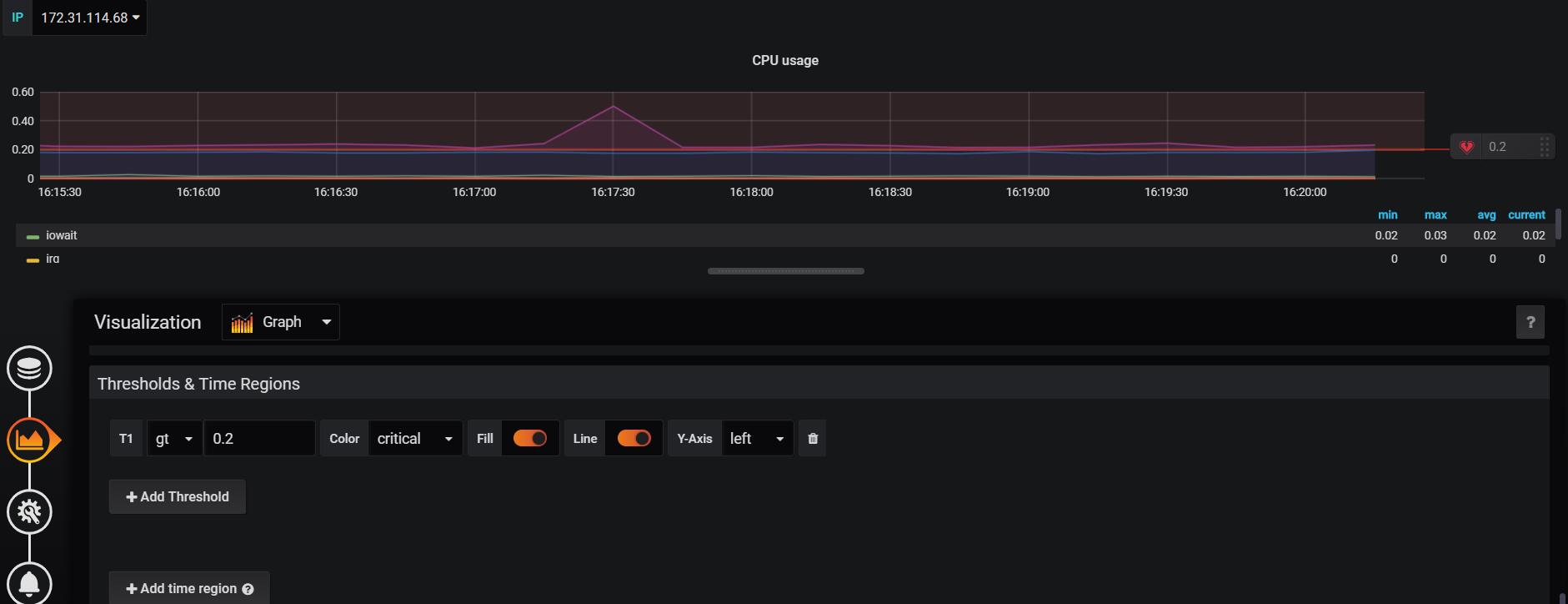Viewport: 1568px width, 604px height.
Task: Delete threshold T1 with trash icon
Action: (x=813, y=439)
